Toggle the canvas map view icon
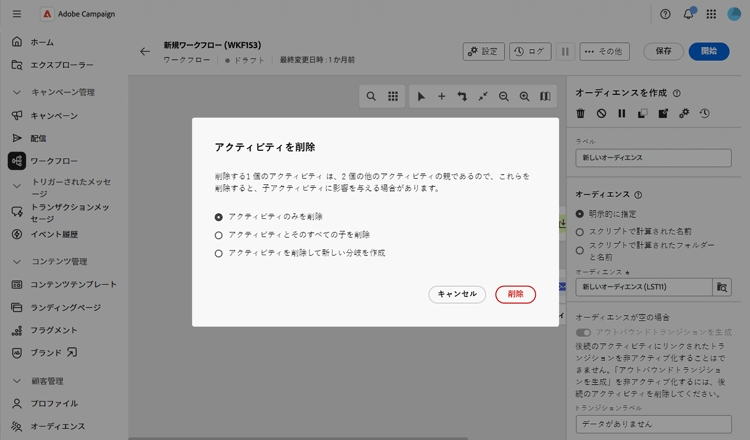 point(545,96)
